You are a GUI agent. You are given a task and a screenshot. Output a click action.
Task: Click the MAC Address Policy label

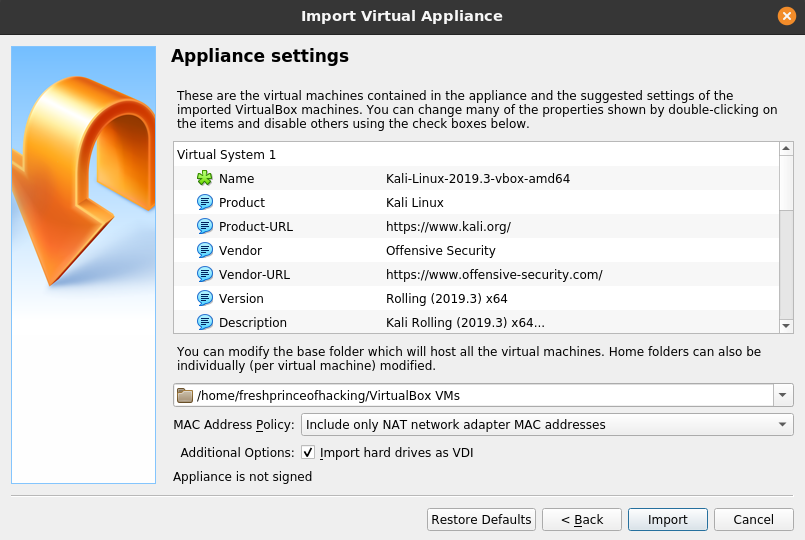click(x=234, y=425)
